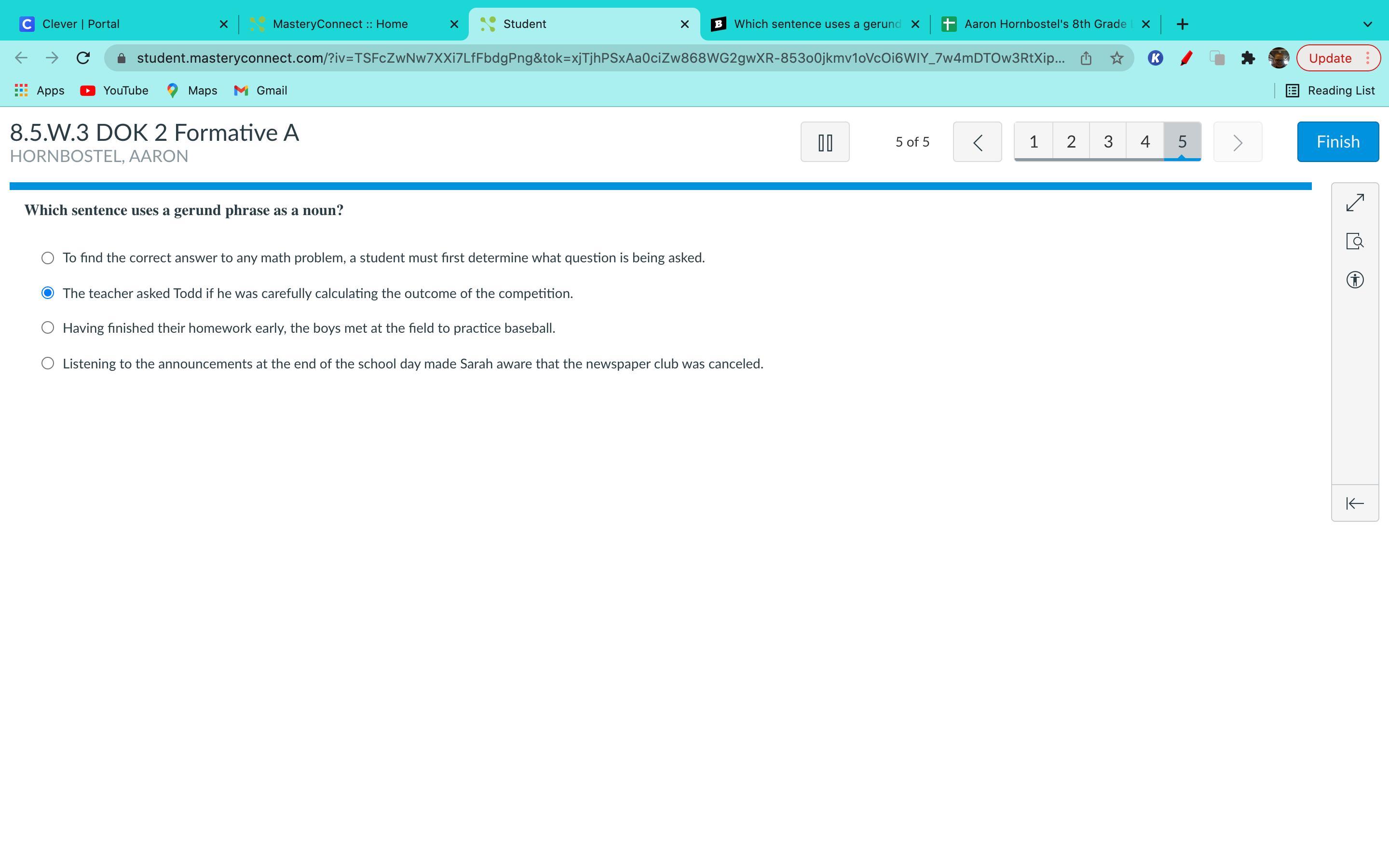
Task: Jump to question 3
Action: click(1108, 142)
